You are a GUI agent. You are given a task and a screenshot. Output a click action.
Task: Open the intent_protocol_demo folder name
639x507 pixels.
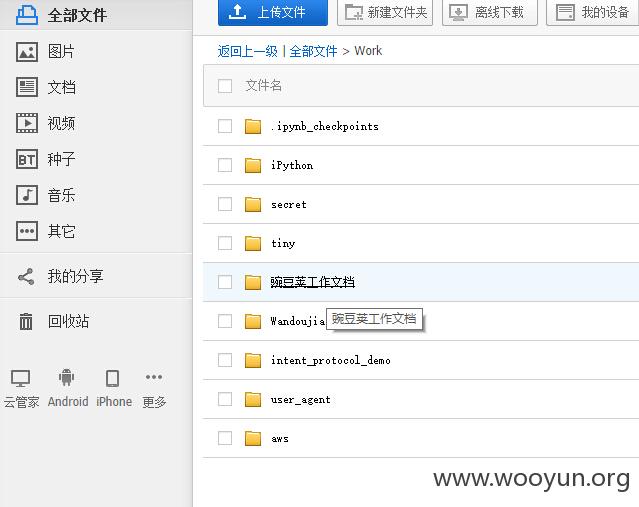point(331,360)
